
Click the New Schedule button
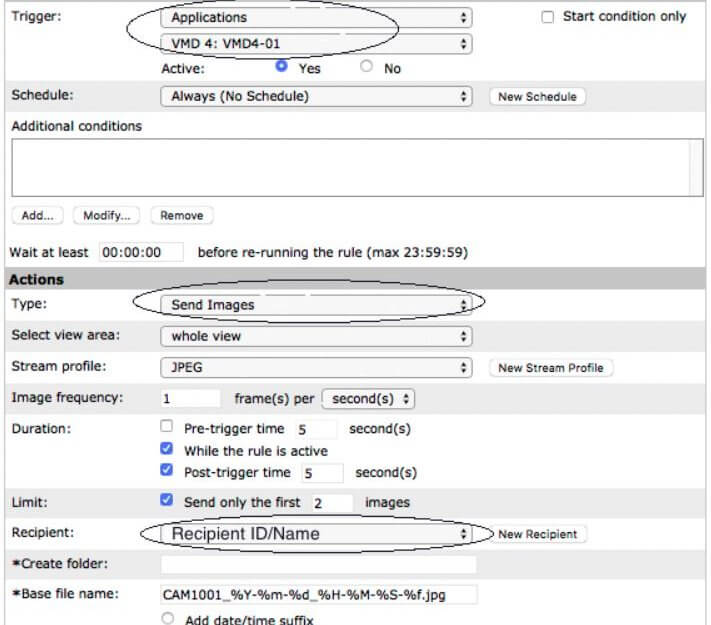pos(537,97)
